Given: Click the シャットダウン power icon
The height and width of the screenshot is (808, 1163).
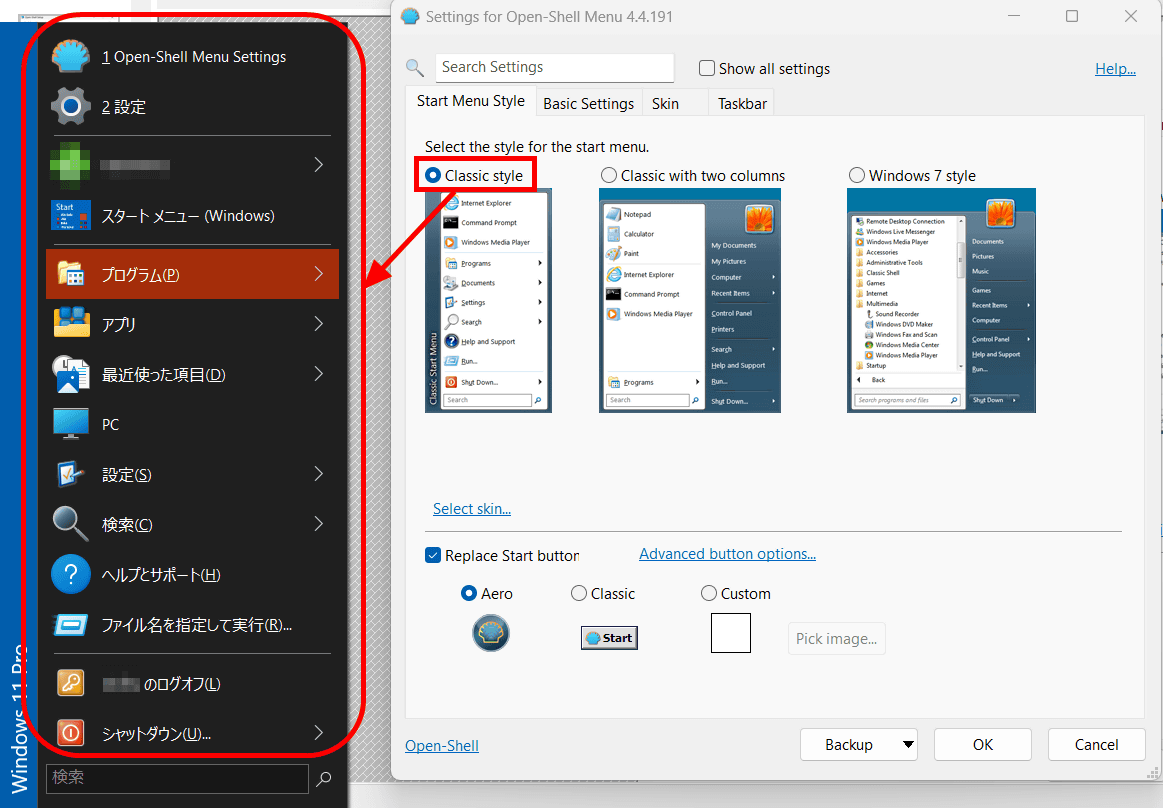Looking at the screenshot, I should 70,732.
